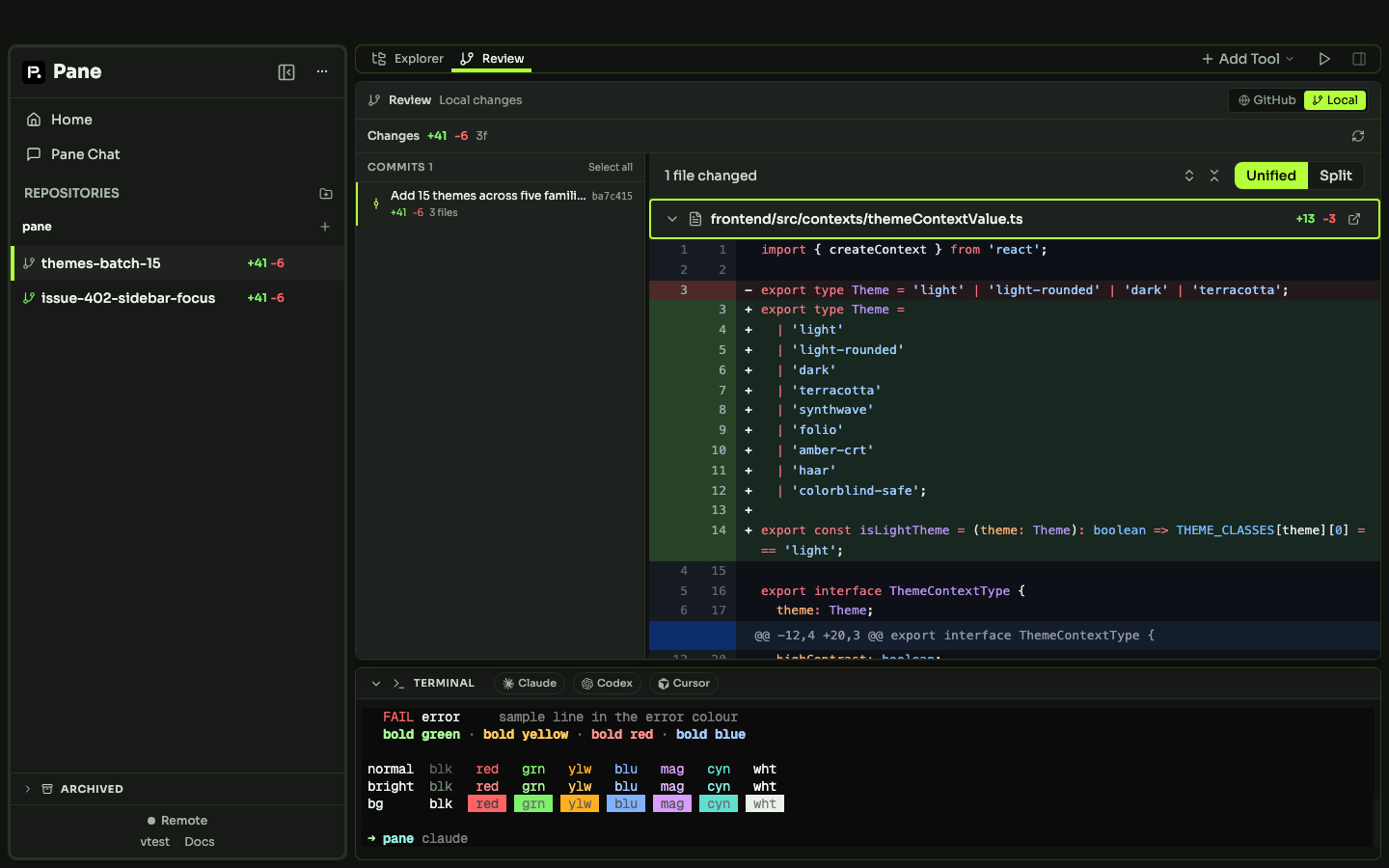The height and width of the screenshot is (868, 1389).
Task: Add a repository folder icon
Action: click(x=326, y=194)
